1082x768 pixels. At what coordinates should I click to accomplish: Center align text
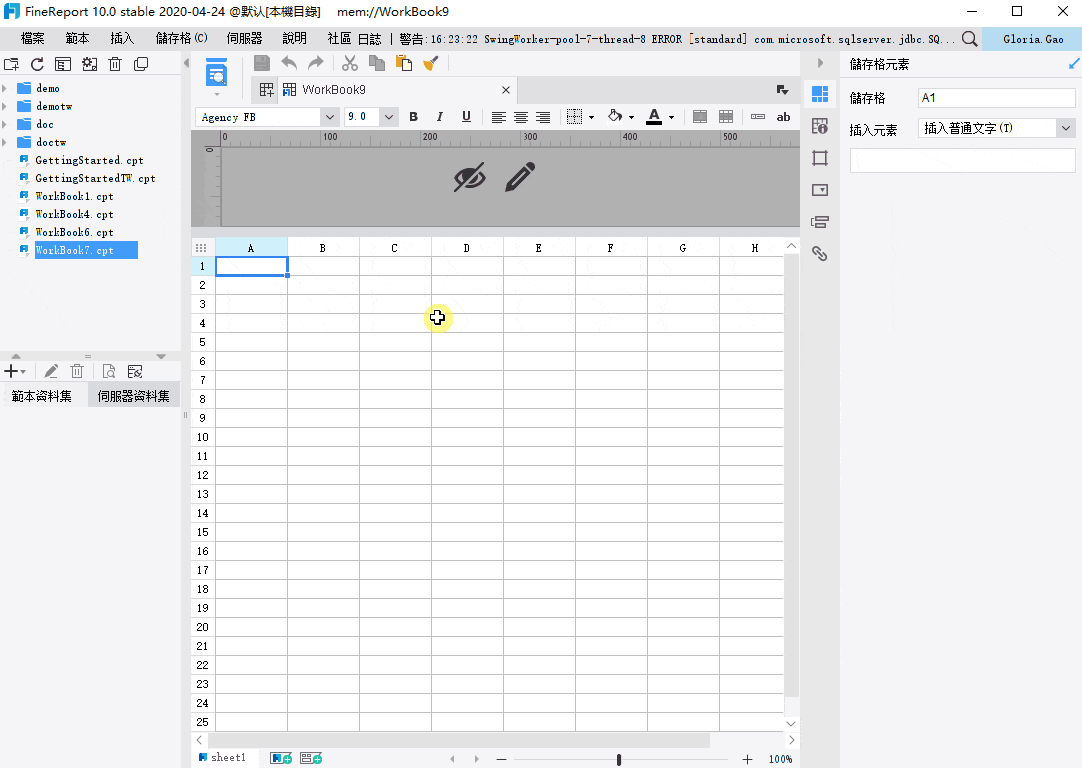click(x=521, y=117)
